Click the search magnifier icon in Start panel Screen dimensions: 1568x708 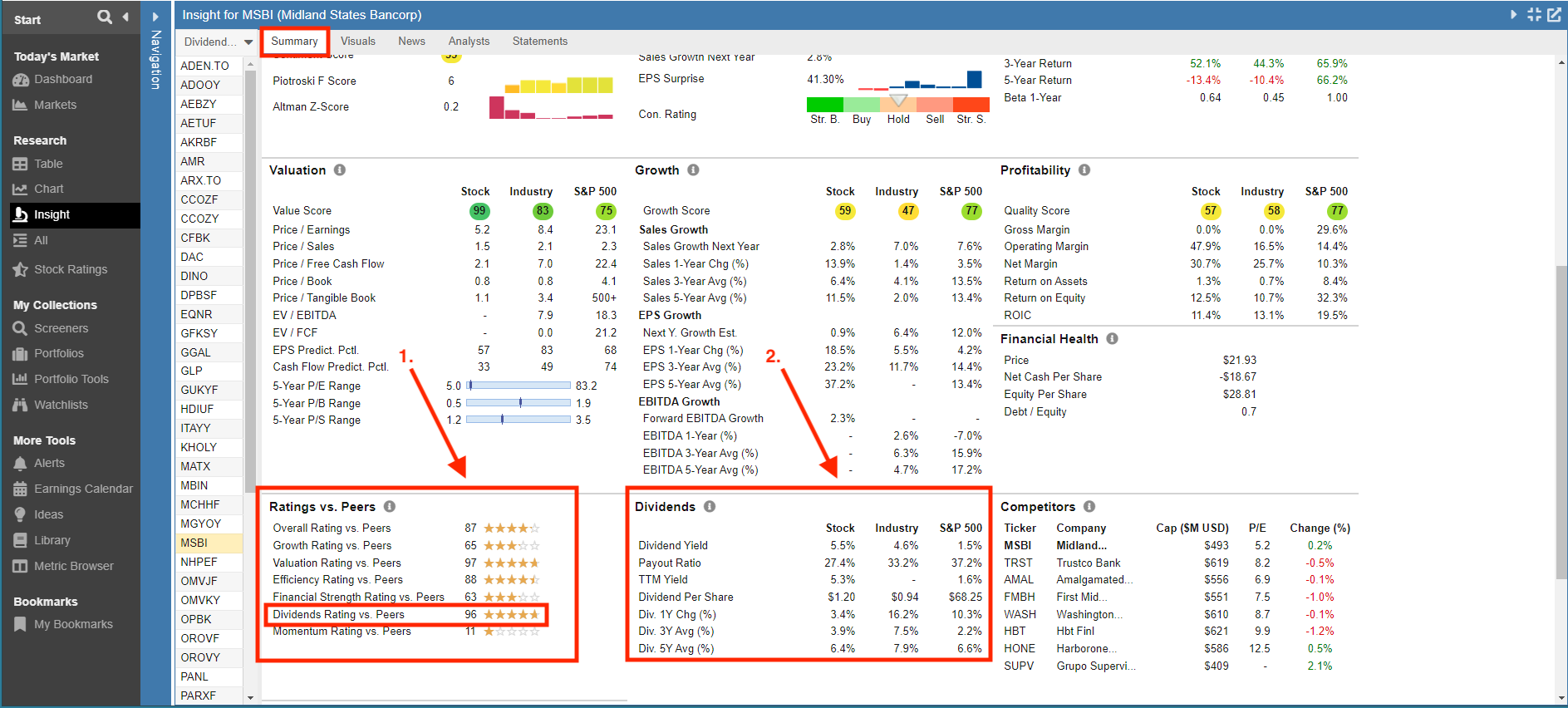105,17
